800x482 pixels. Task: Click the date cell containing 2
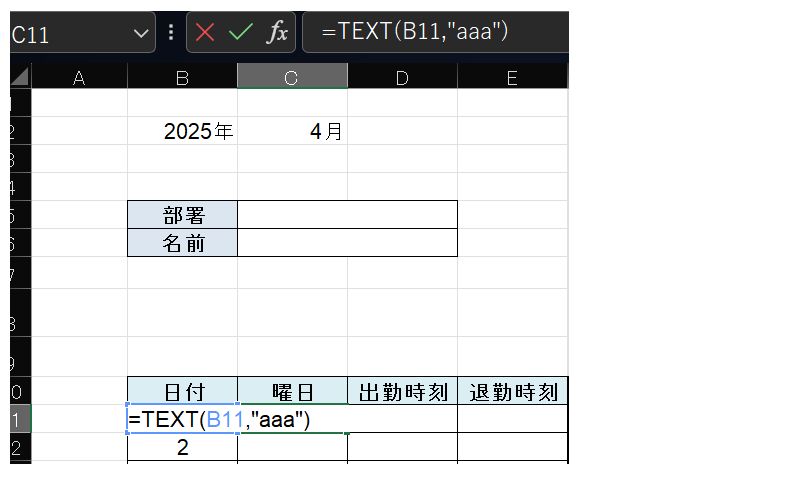click(183, 447)
